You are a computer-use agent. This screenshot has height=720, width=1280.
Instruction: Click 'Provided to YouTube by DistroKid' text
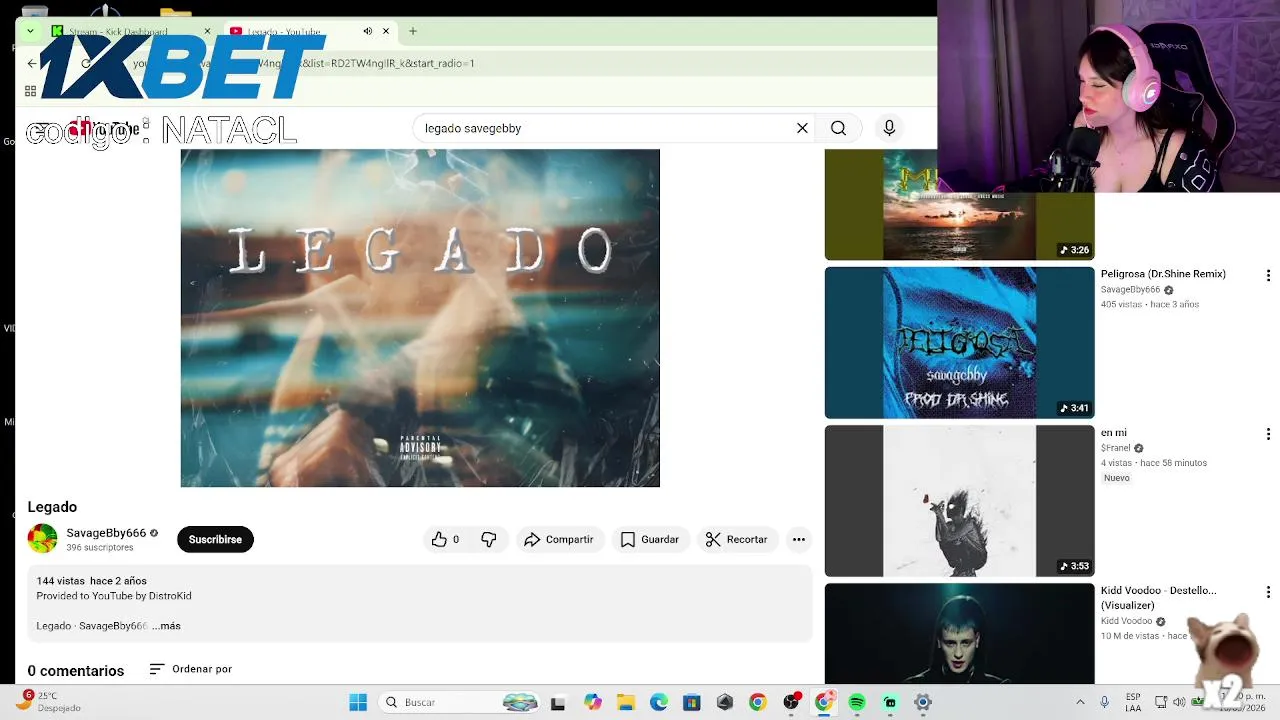tap(114, 596)
